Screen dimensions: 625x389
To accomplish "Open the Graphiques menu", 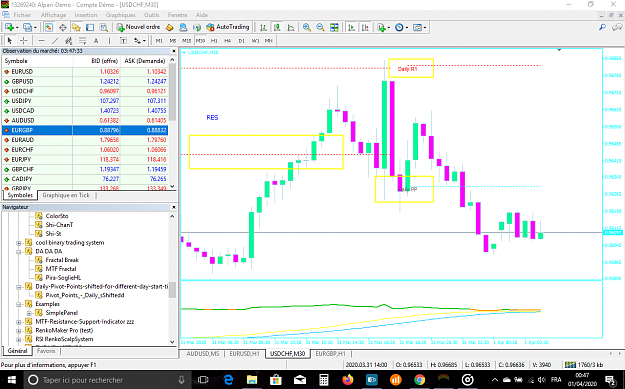I will [x=120, y=15].
